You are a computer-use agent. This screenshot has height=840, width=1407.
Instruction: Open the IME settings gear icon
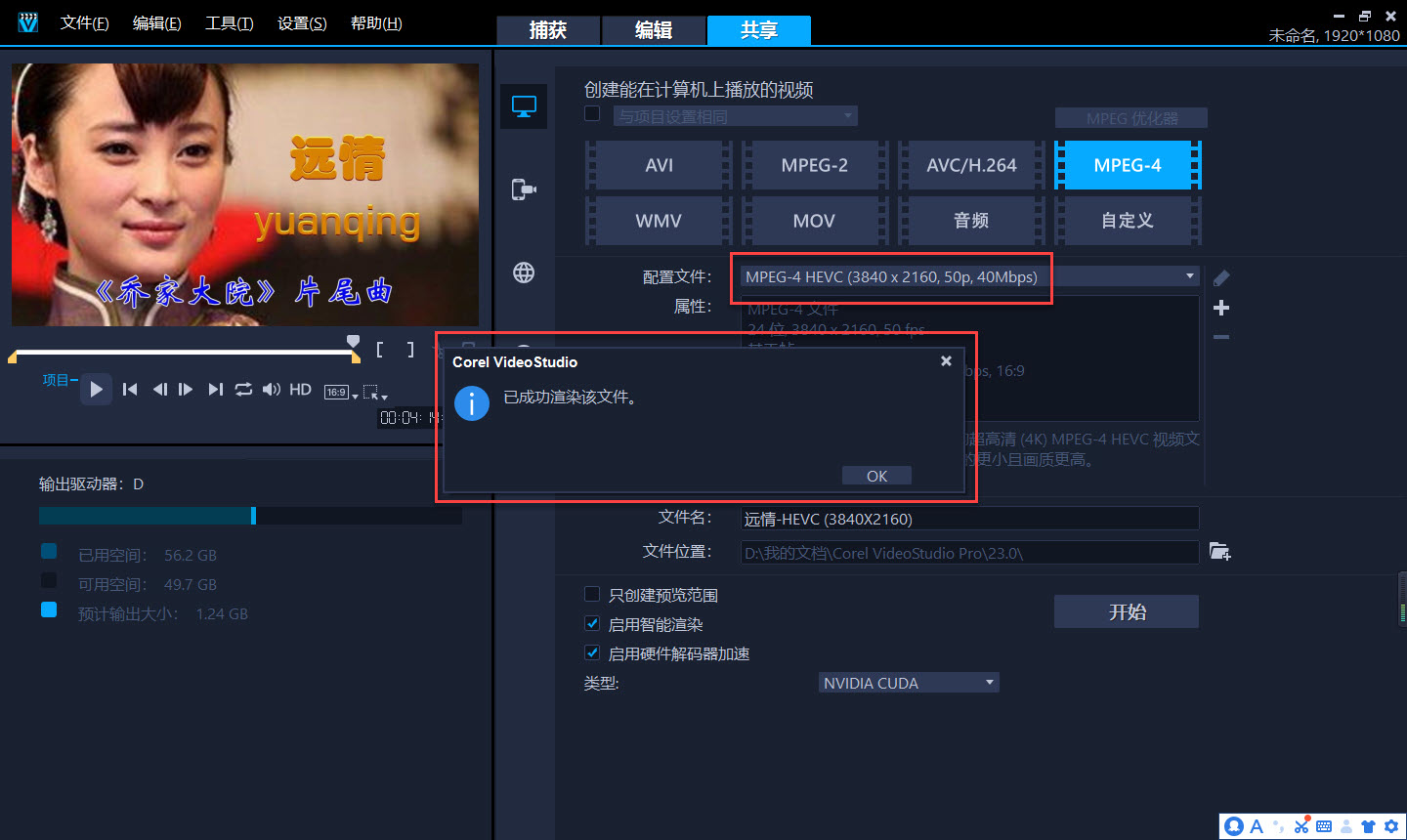pyautogui.click(x=1391, y=826)
